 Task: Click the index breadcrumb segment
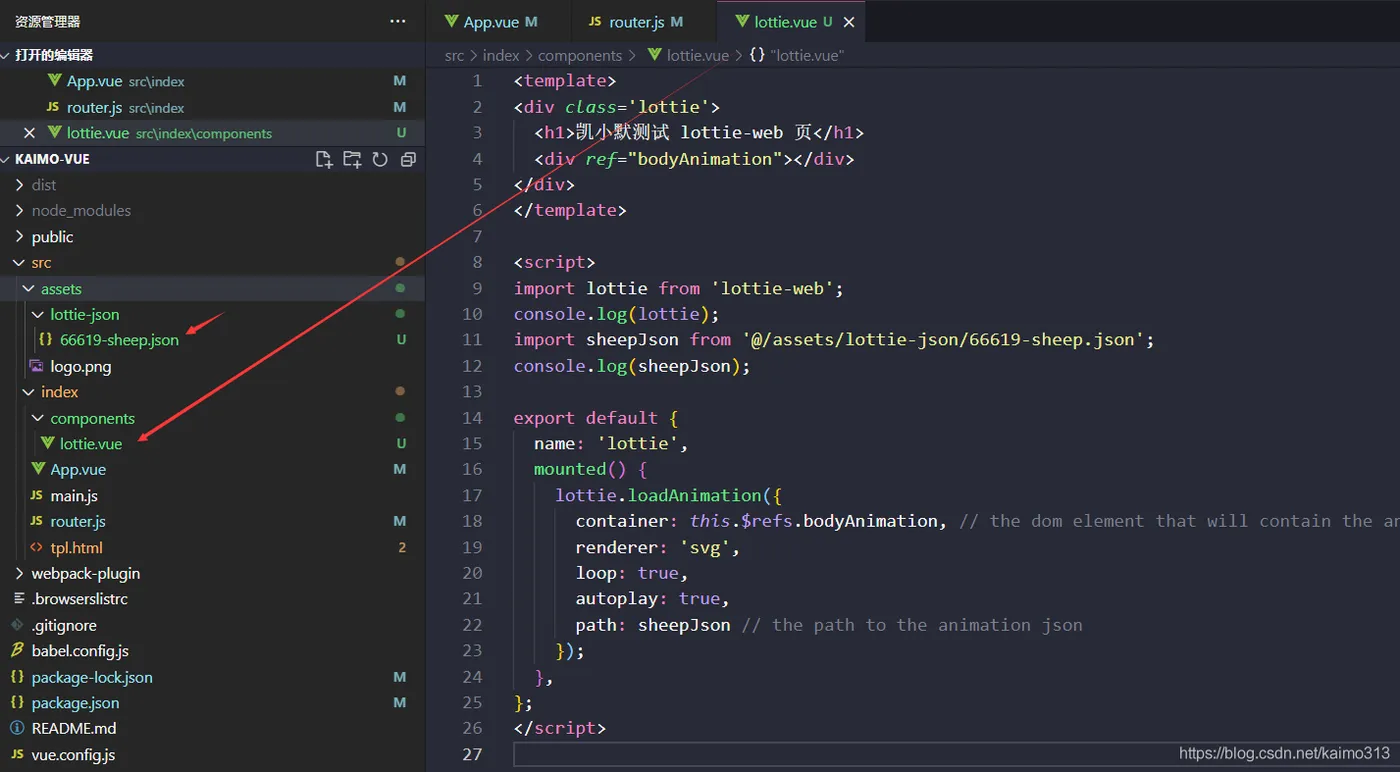pos(501,56)
